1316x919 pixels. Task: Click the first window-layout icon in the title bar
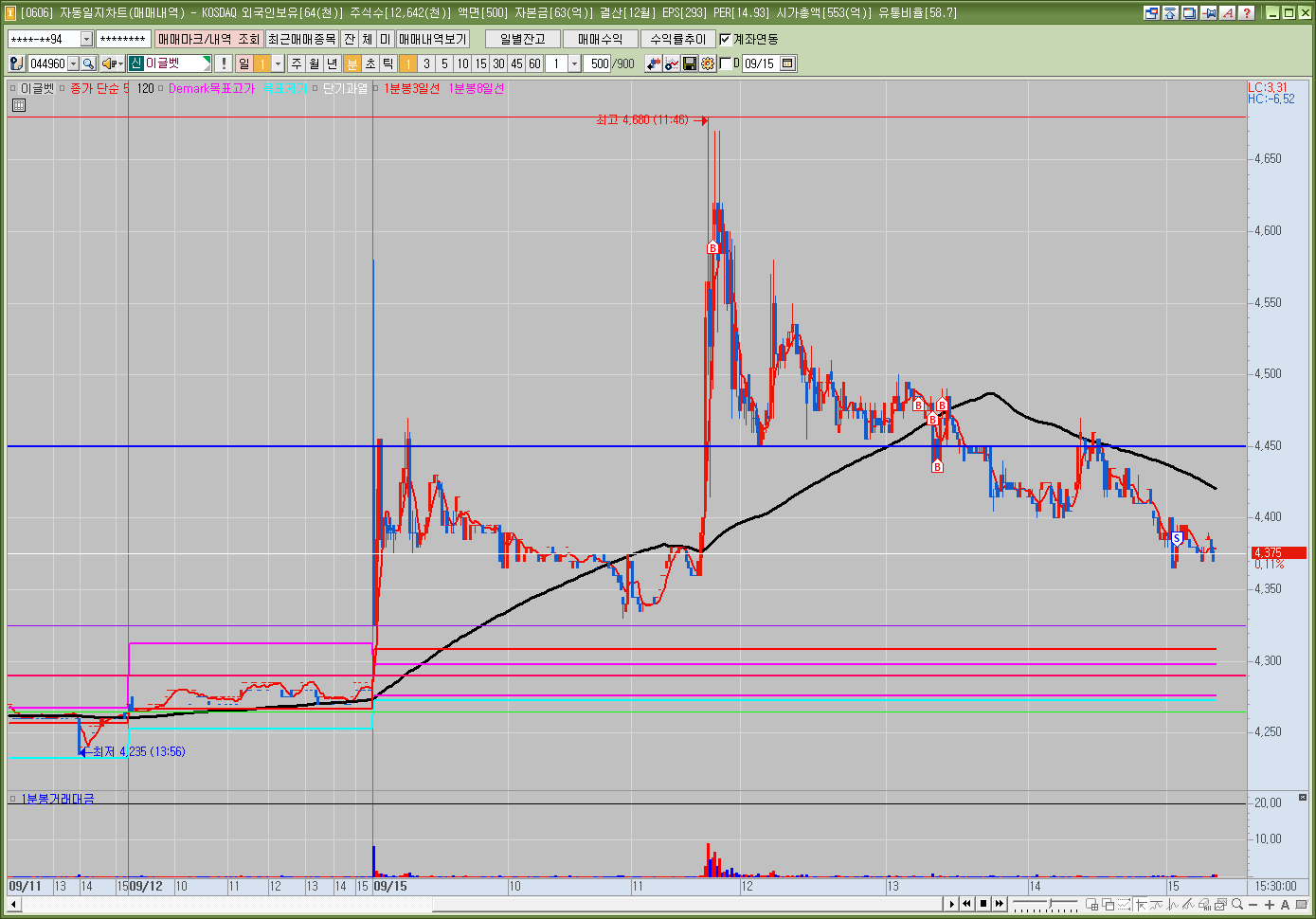click(x=1151, y=13)
